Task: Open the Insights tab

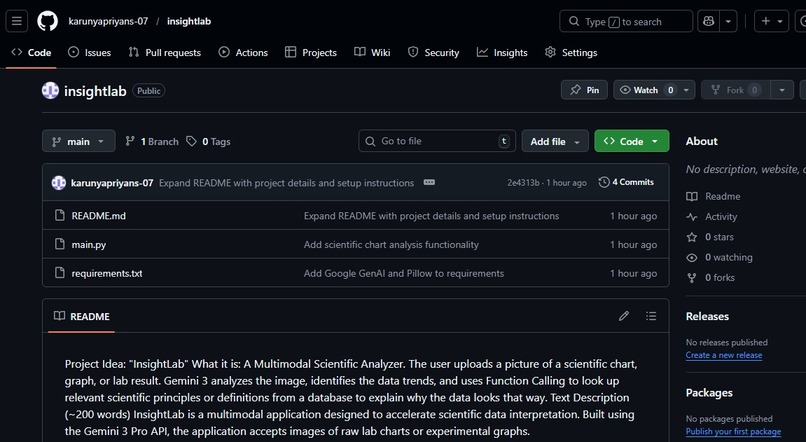Action: [502, 52]
